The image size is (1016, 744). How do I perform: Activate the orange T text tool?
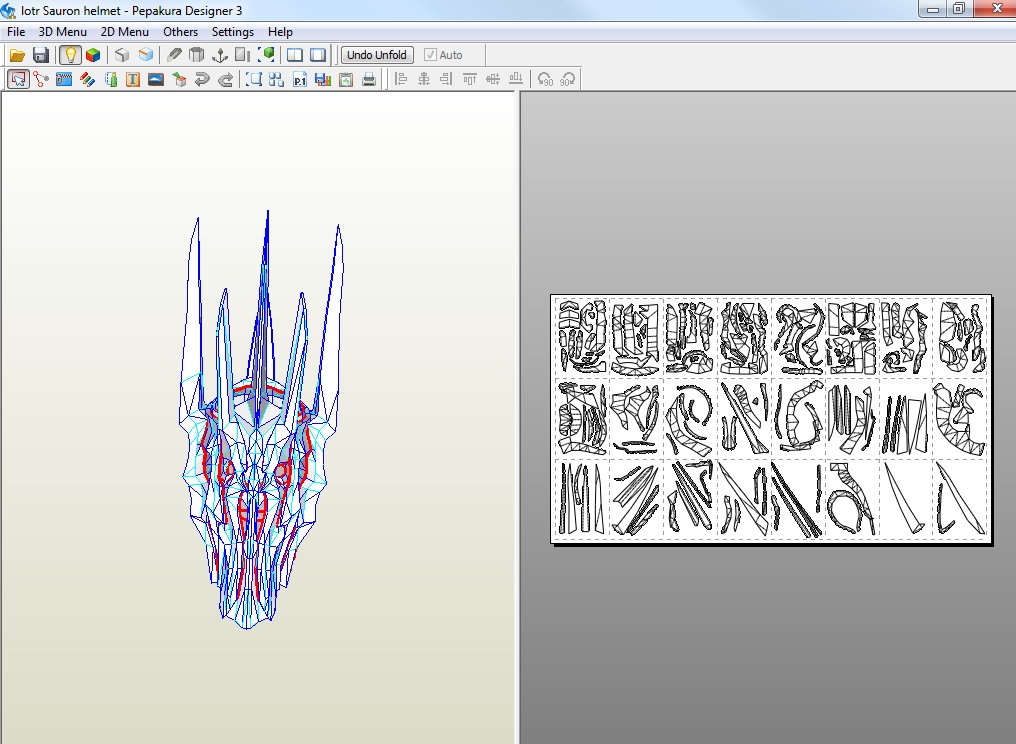(133, 80)
